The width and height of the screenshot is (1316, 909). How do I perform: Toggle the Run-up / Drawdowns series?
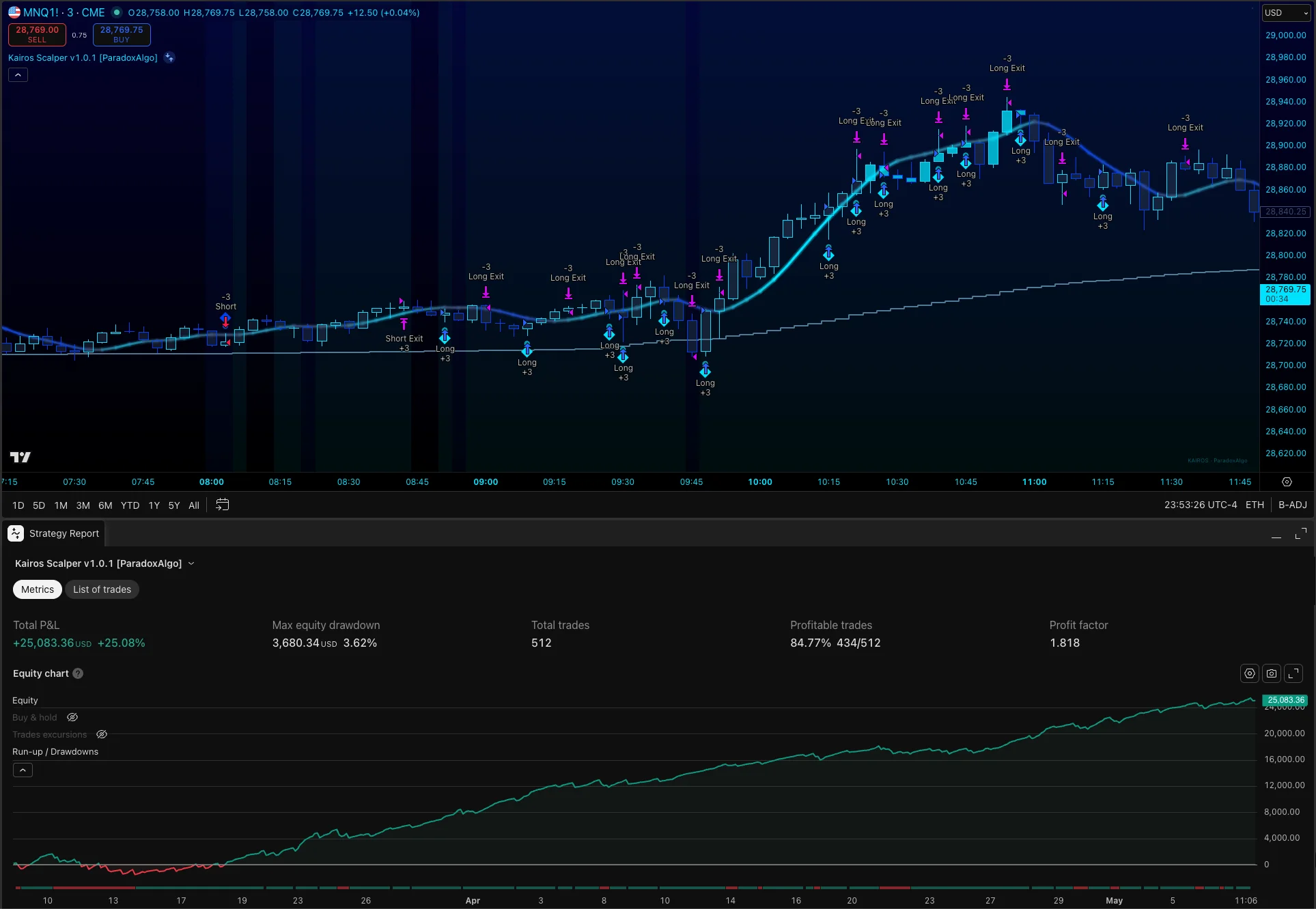click(55, 752)
